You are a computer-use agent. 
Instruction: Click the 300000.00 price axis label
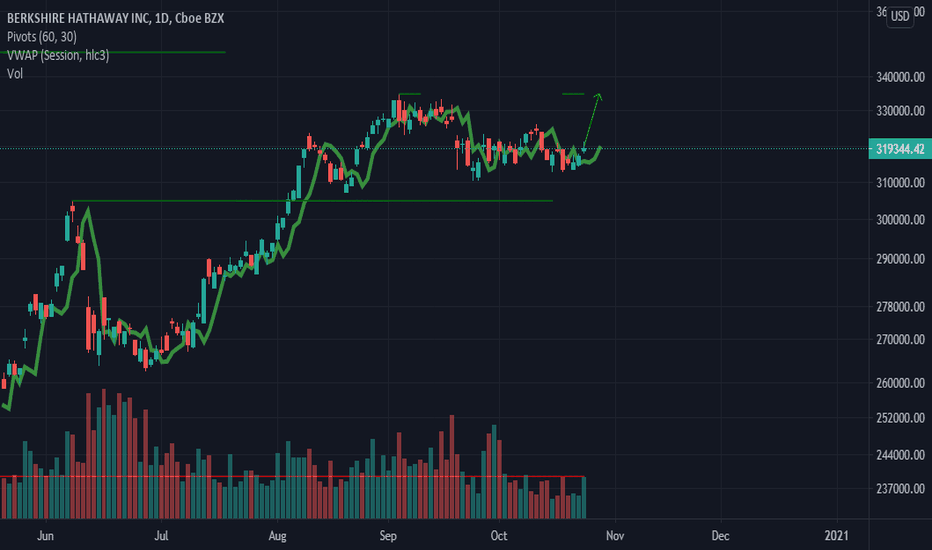tap(900, 219)
